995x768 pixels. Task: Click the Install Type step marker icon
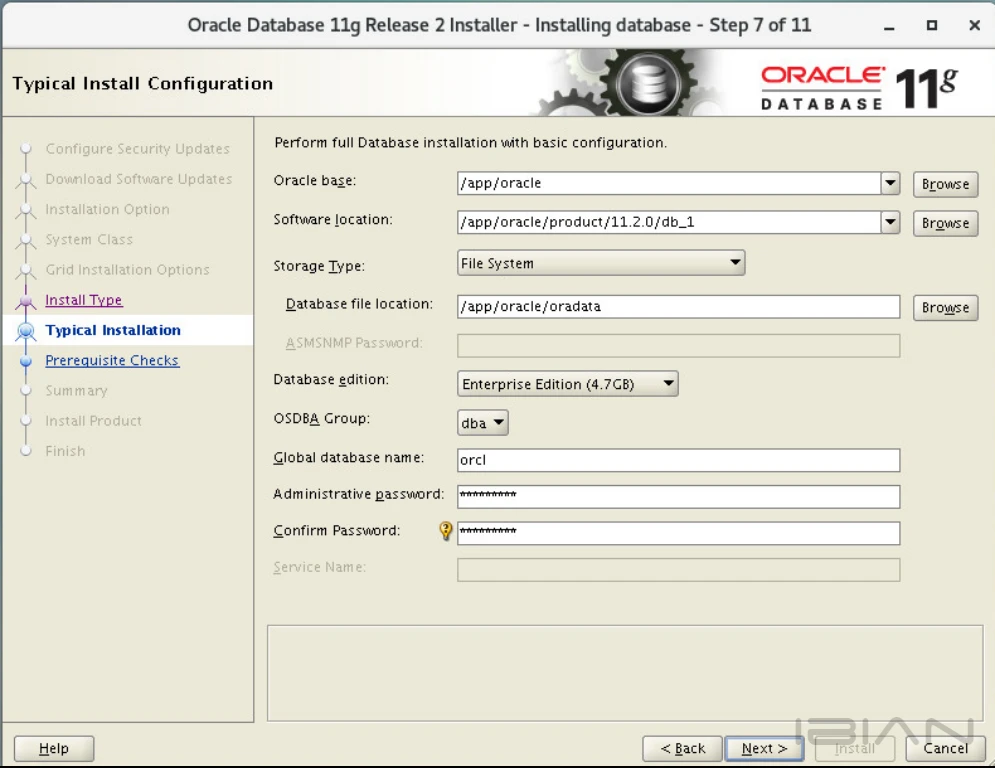(x=26, y=300)
